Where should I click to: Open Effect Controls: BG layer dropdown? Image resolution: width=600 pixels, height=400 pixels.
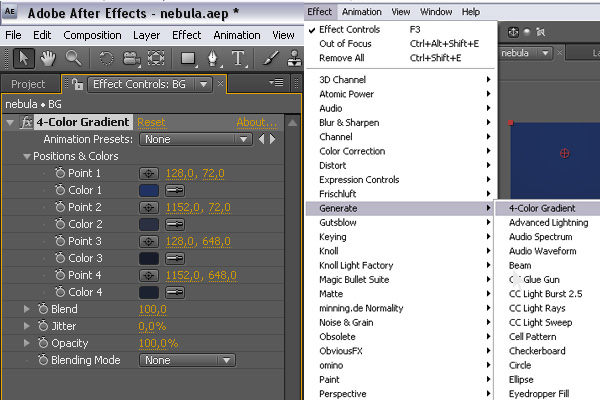tap(204, 84)
